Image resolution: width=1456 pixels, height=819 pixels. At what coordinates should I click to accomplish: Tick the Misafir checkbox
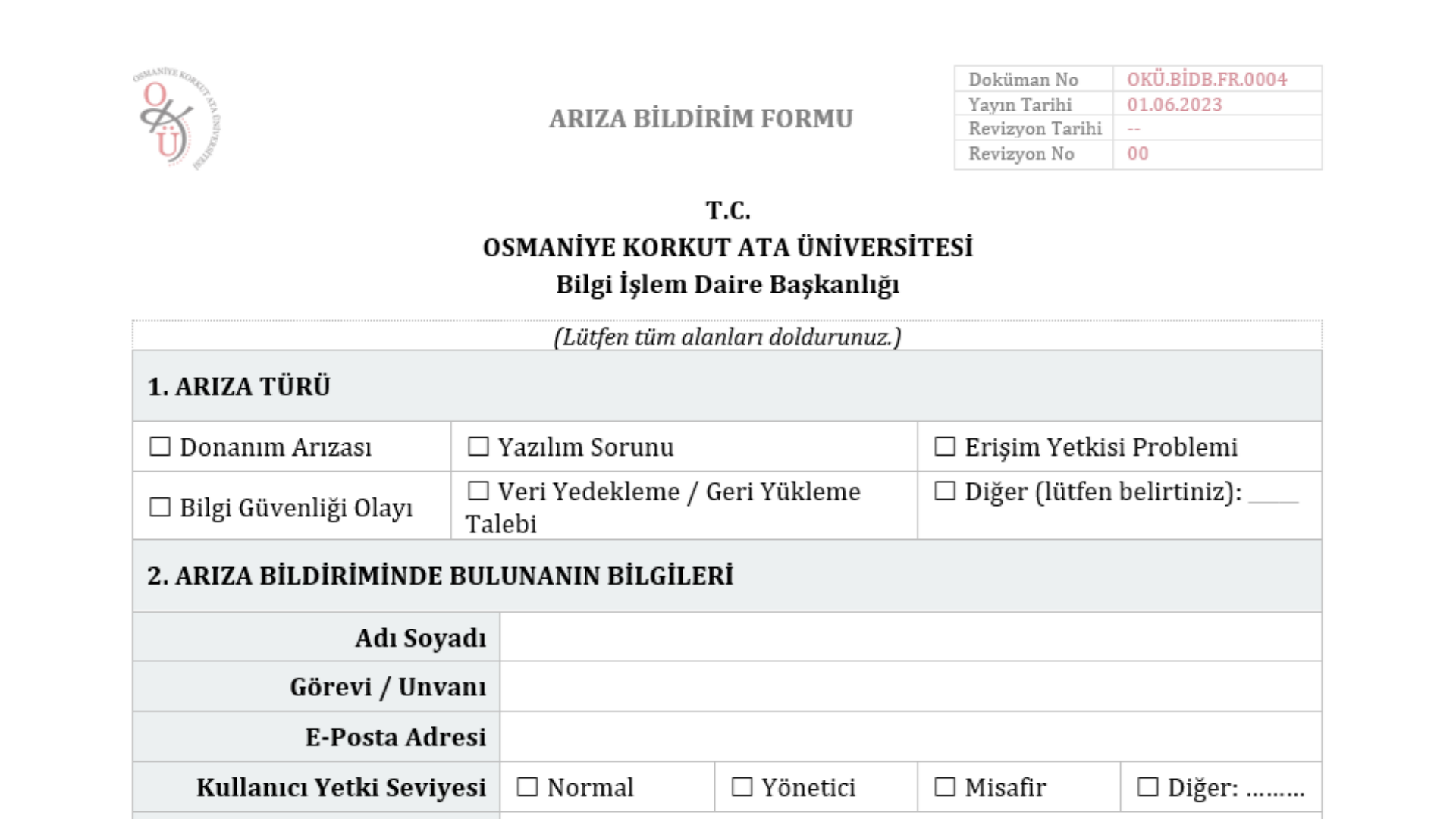(x=945, y=787)
